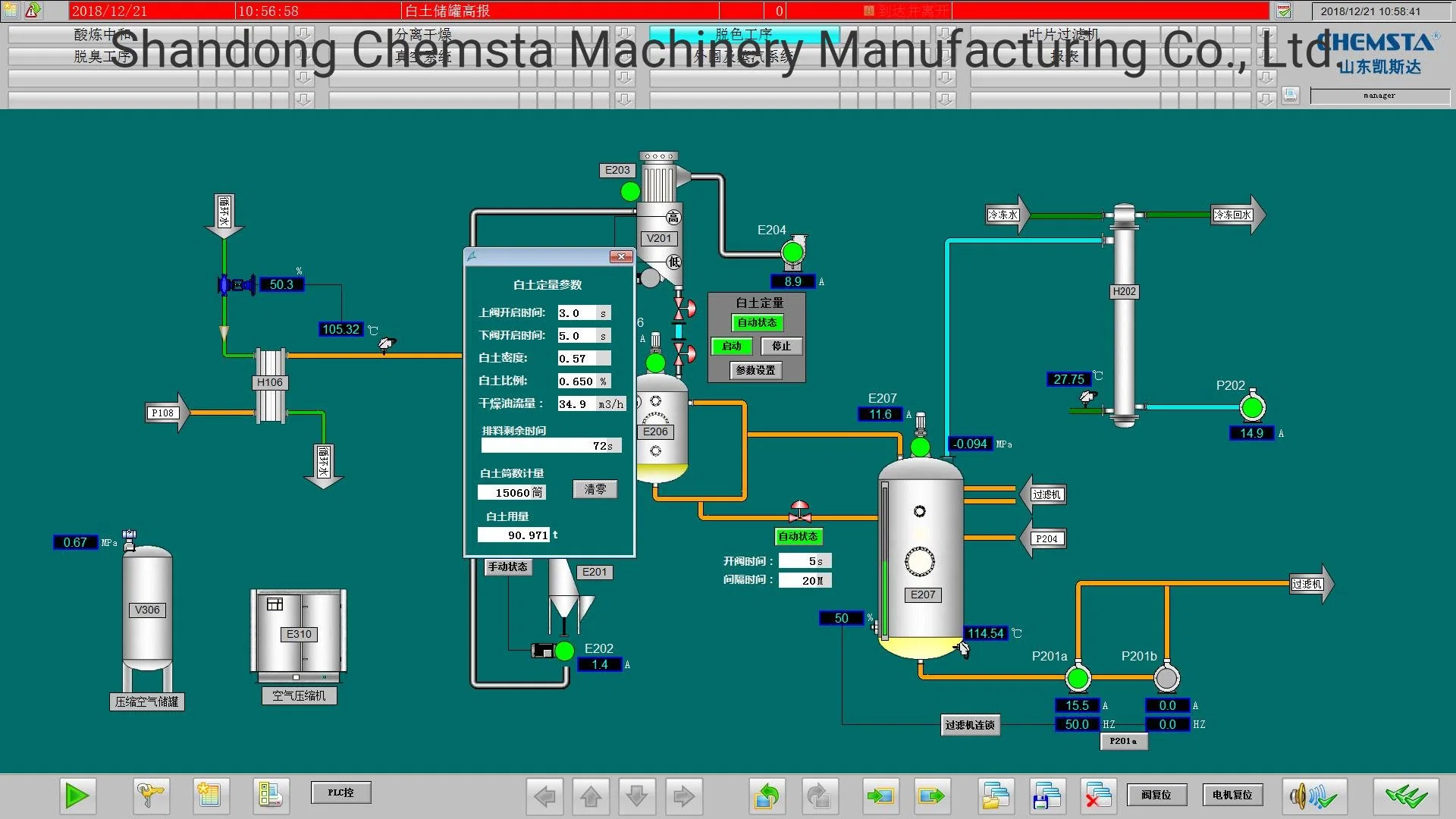Click the 白土密度 0.57 field

click(x=584, y=359)
